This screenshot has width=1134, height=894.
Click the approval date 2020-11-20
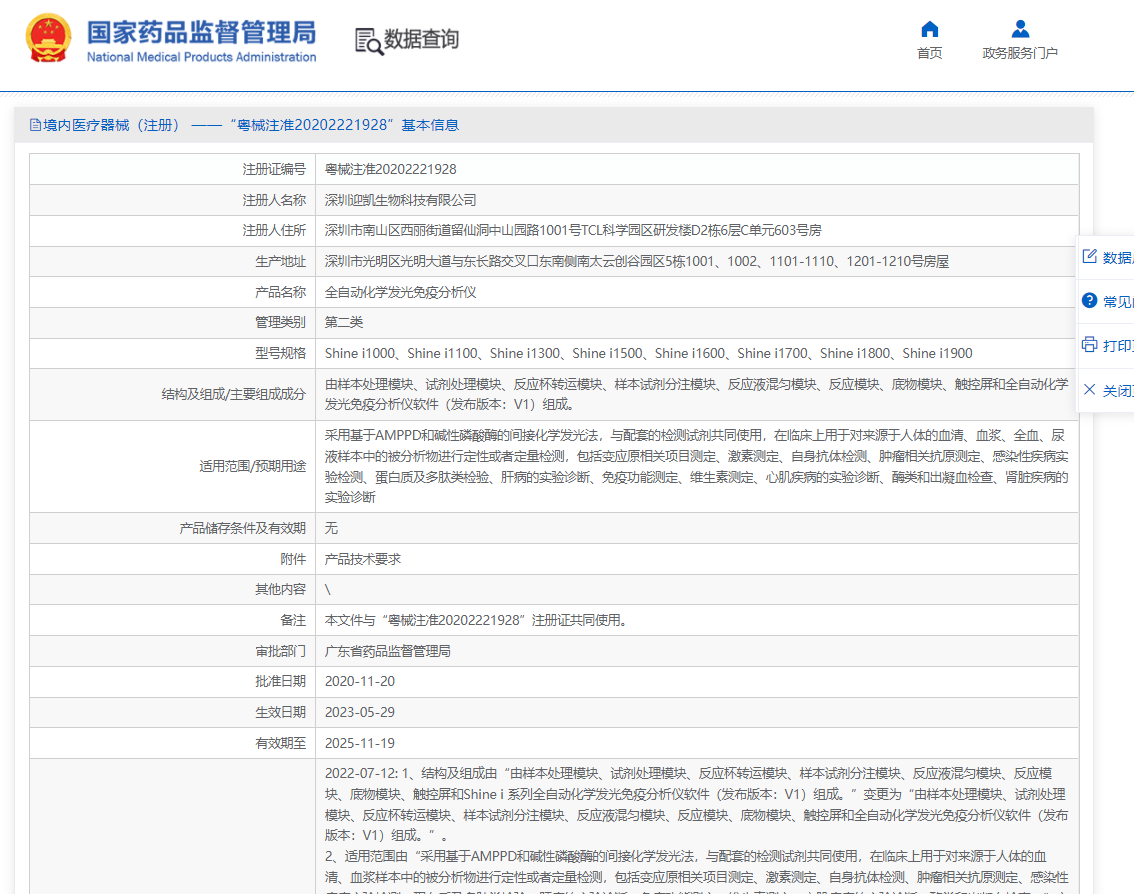[x=359, y=681]
